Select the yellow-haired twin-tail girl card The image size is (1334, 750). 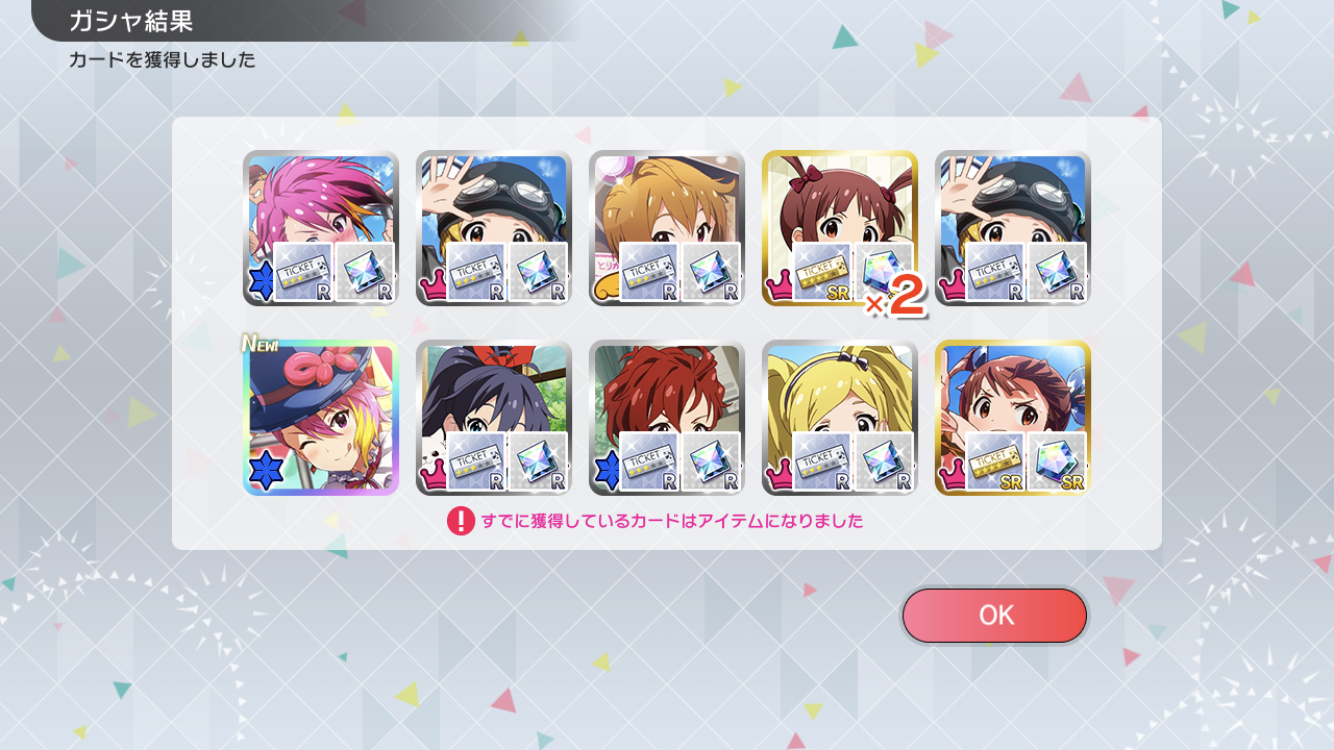pyautogui.click(x=840, y=418)
